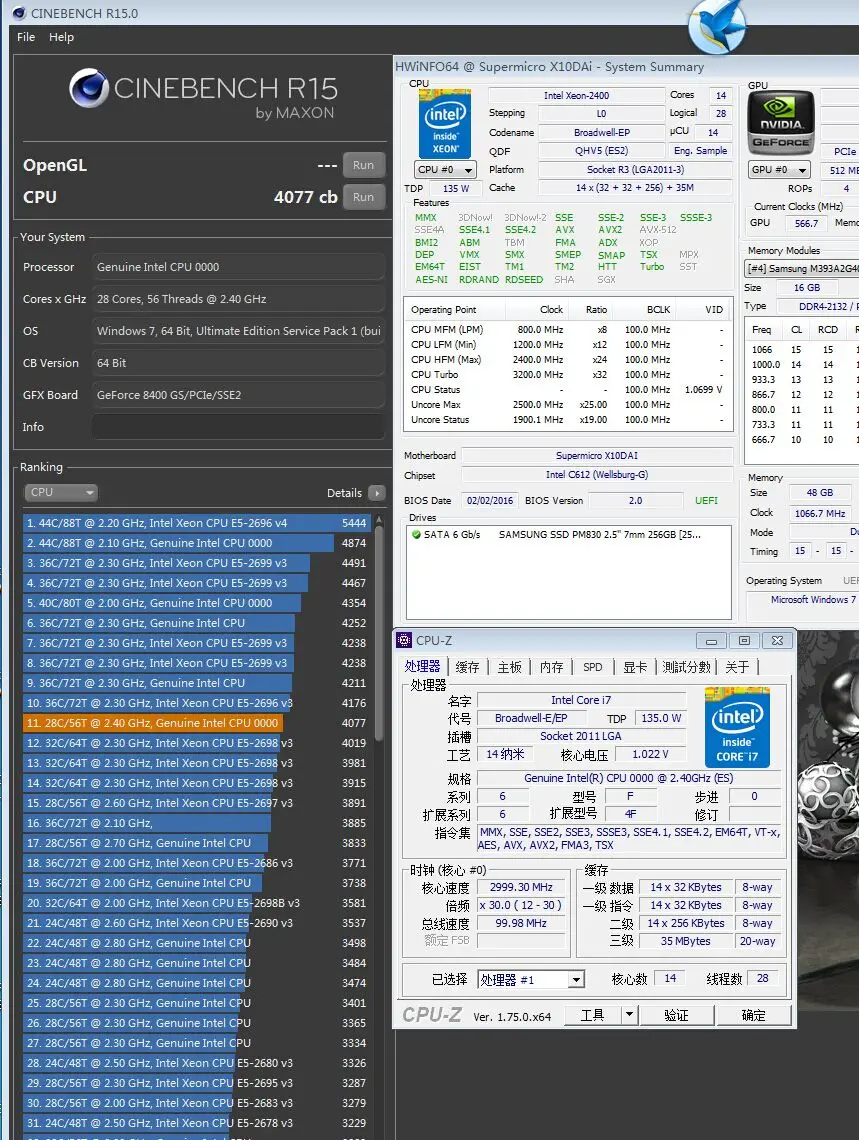859x1140 pixels.
Task: Click the CPU-Z window title icon
Action: (403, 640)
